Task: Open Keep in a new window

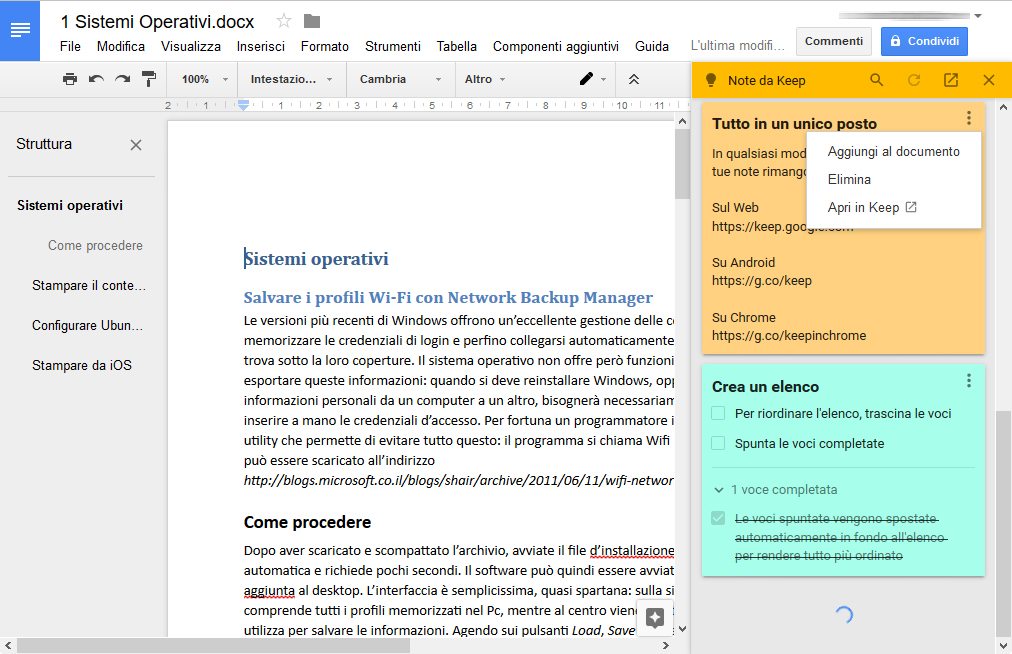Action: [951, 80]
